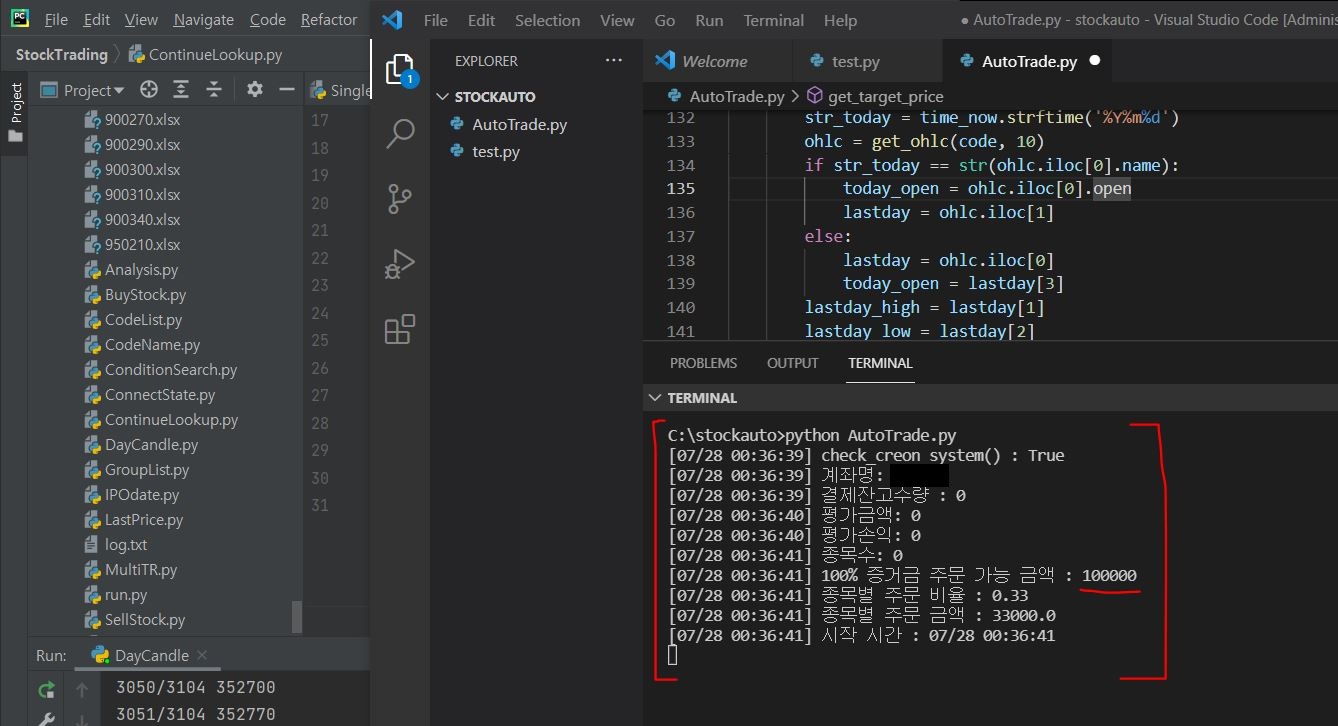
Task: Open VS Code Help menu
Action: 840,20
